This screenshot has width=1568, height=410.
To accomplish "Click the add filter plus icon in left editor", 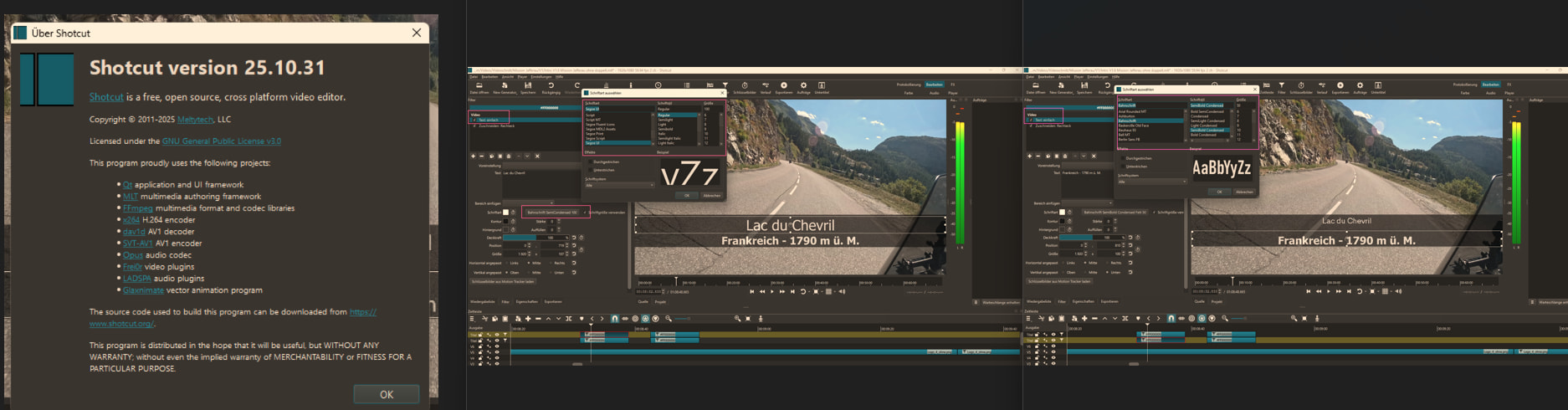I will click(473, 156).
